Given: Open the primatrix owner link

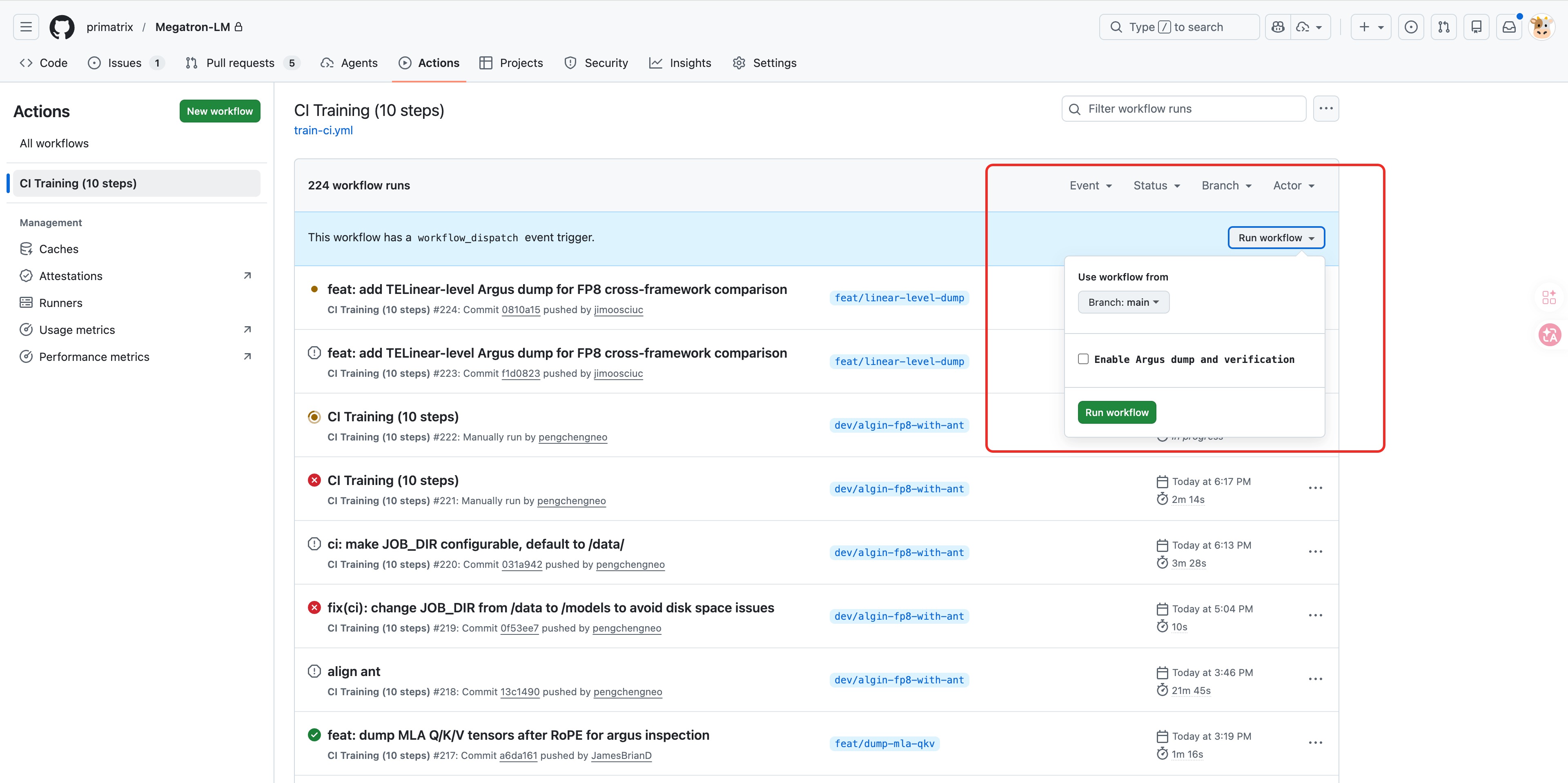Looking at the screenshot, I should pos(109,27).
